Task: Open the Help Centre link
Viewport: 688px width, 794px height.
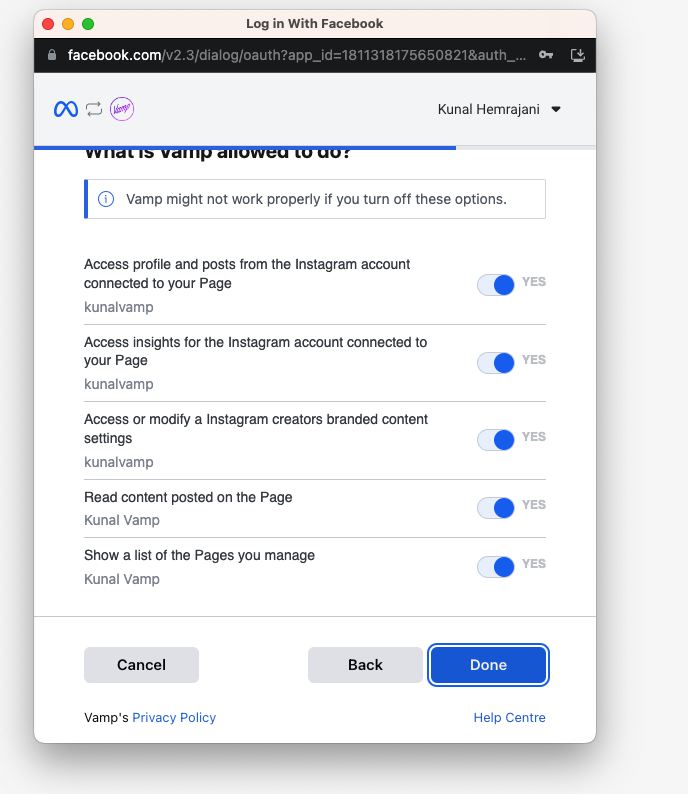Action: coord(509,718)
